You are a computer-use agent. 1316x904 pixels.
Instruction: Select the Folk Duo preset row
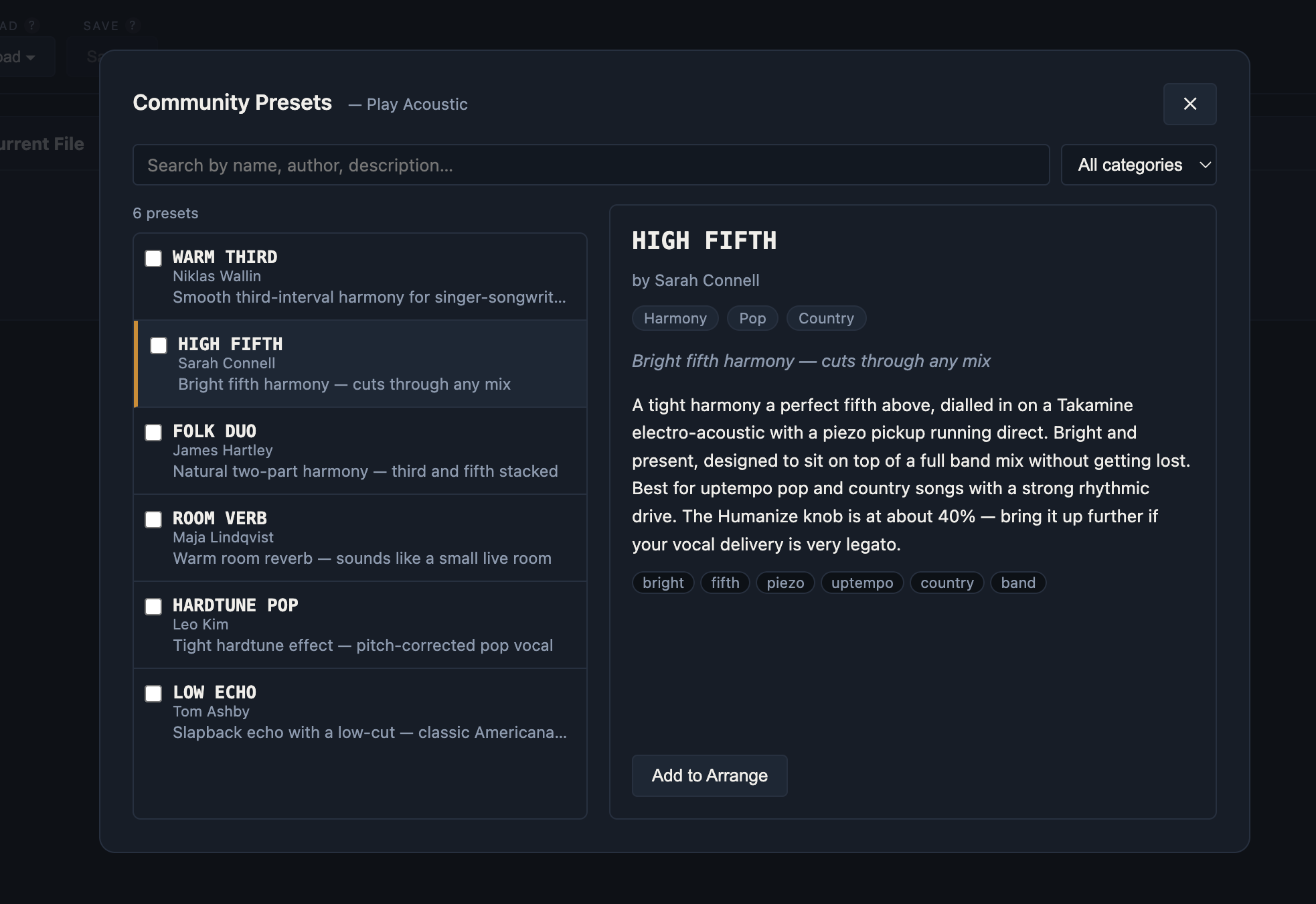tap(361, 451)
